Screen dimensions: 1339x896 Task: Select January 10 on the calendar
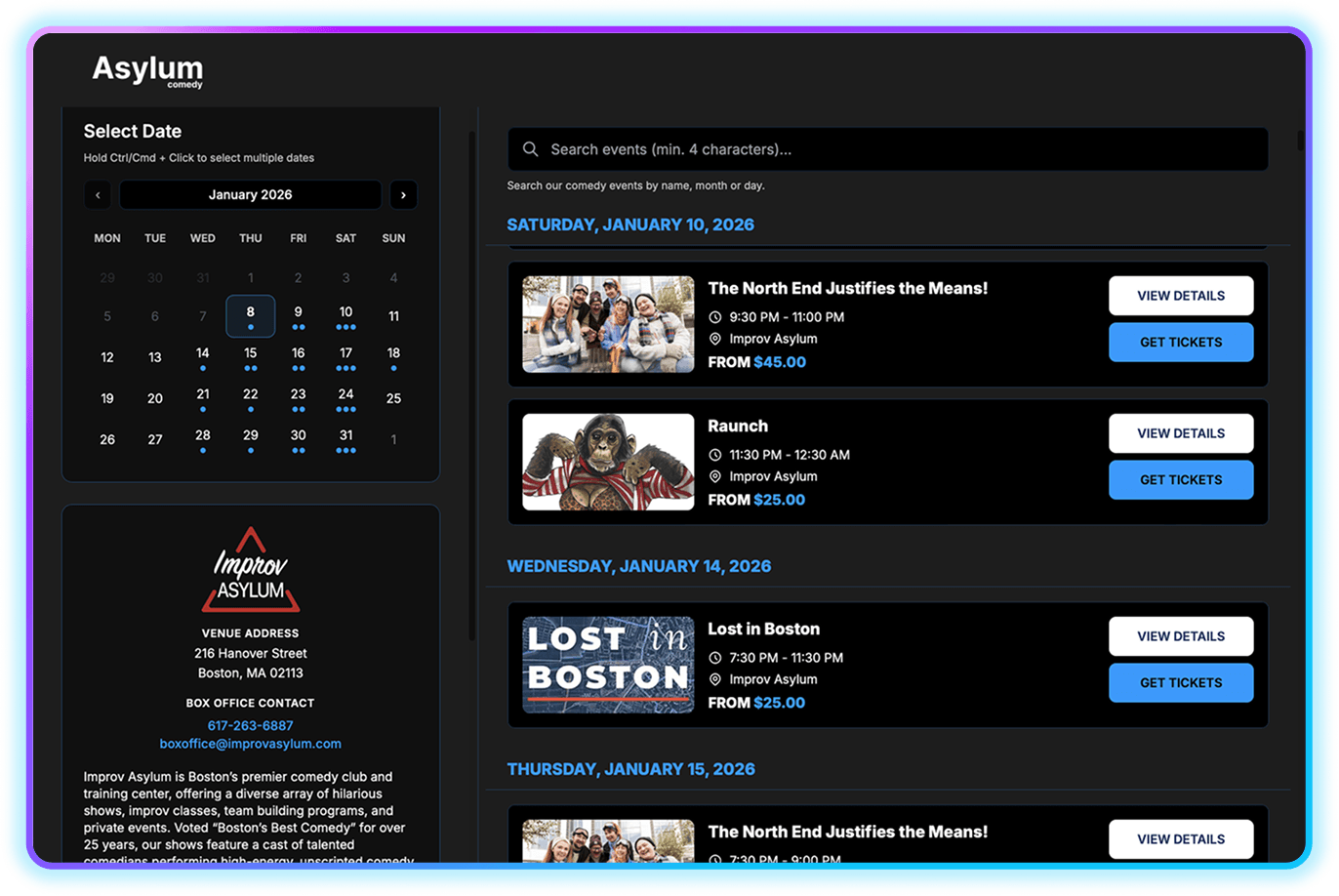click(346, 316)
